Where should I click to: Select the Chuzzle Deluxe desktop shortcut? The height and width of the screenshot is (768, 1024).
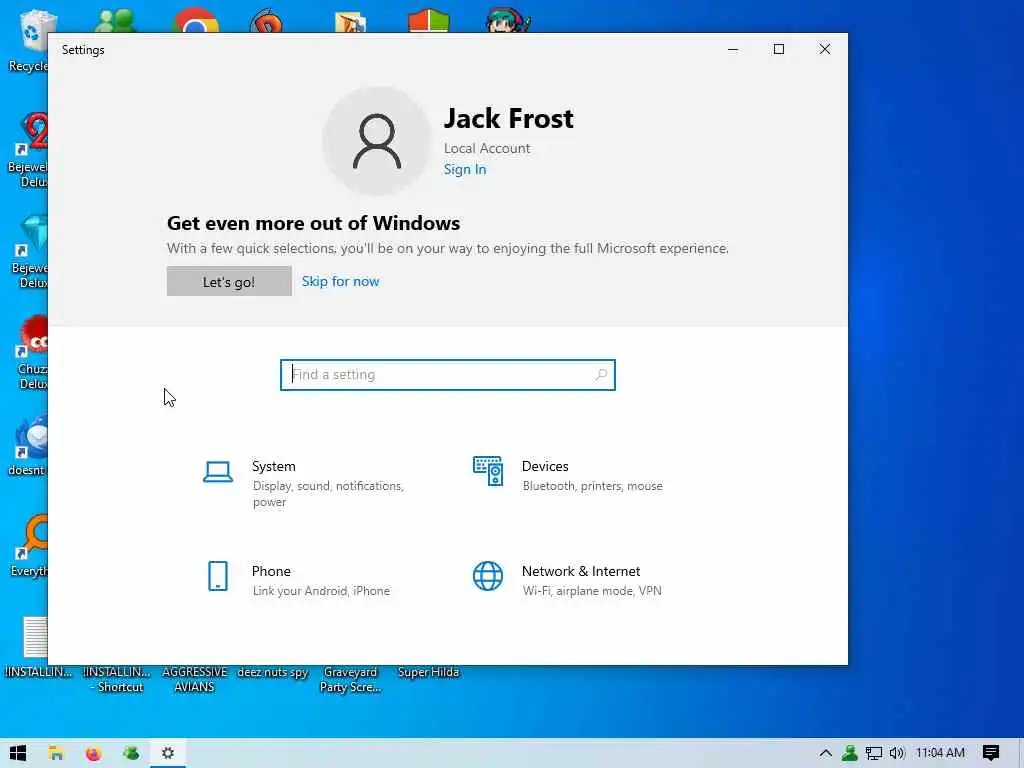click(31, 353)
